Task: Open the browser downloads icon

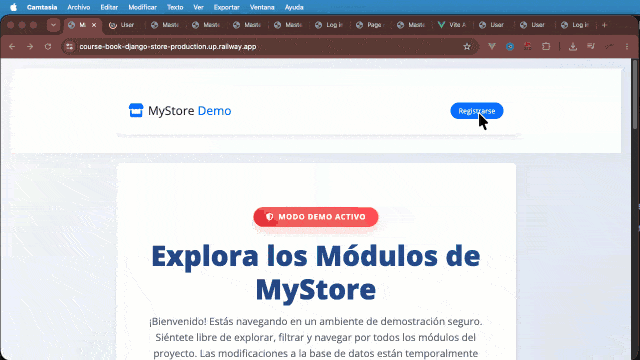Action: point(573,47)
